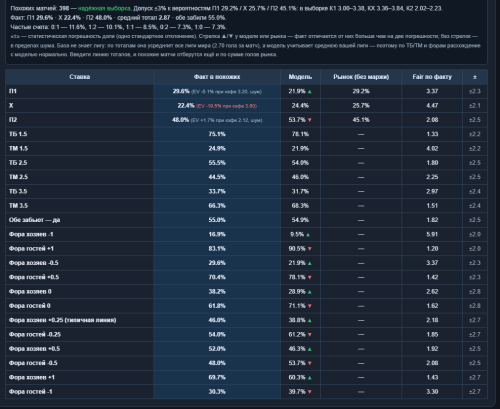Click the red EV -19.5% note in X row
This screenshot has height=409, width=500.
click(x=227, y=106)
